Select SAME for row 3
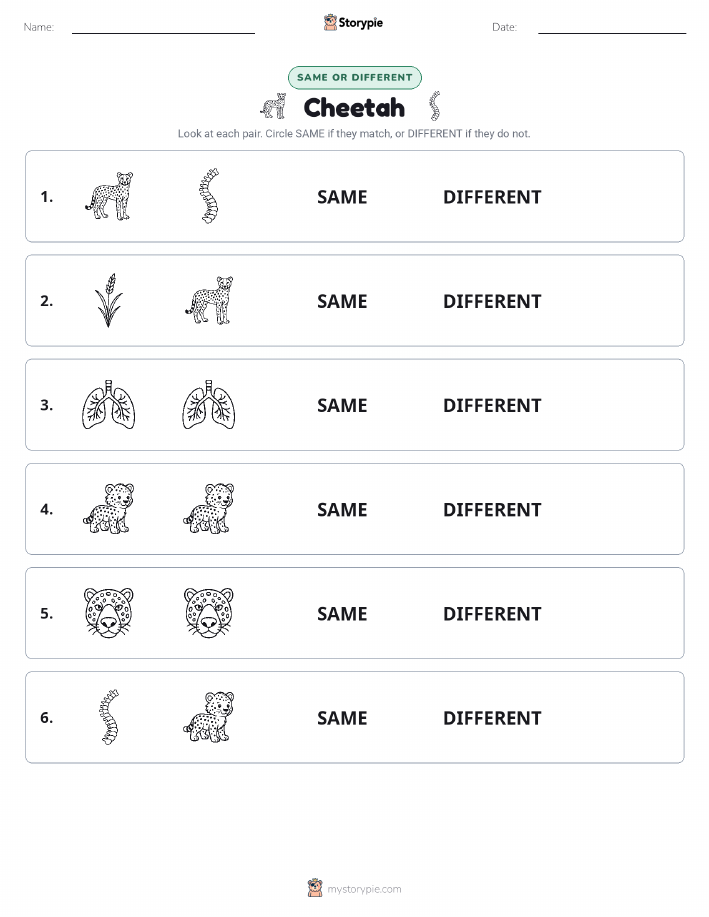The image size is (709, 917). (x=342, y=405)
